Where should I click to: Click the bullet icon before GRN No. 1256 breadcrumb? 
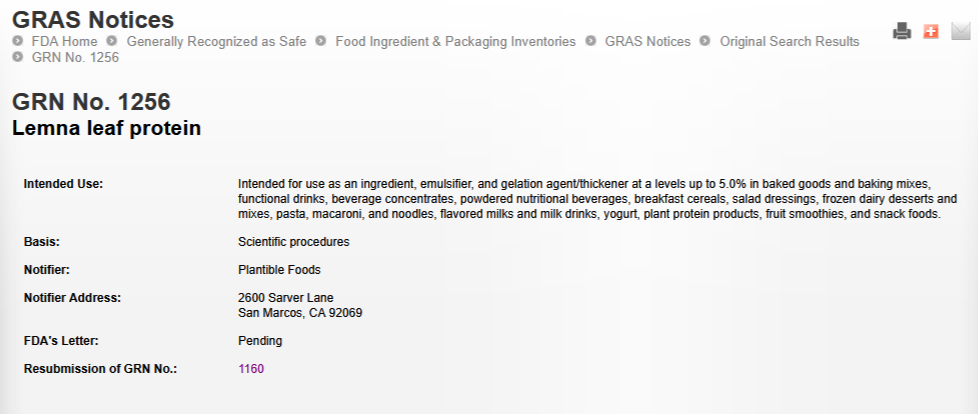17,57
